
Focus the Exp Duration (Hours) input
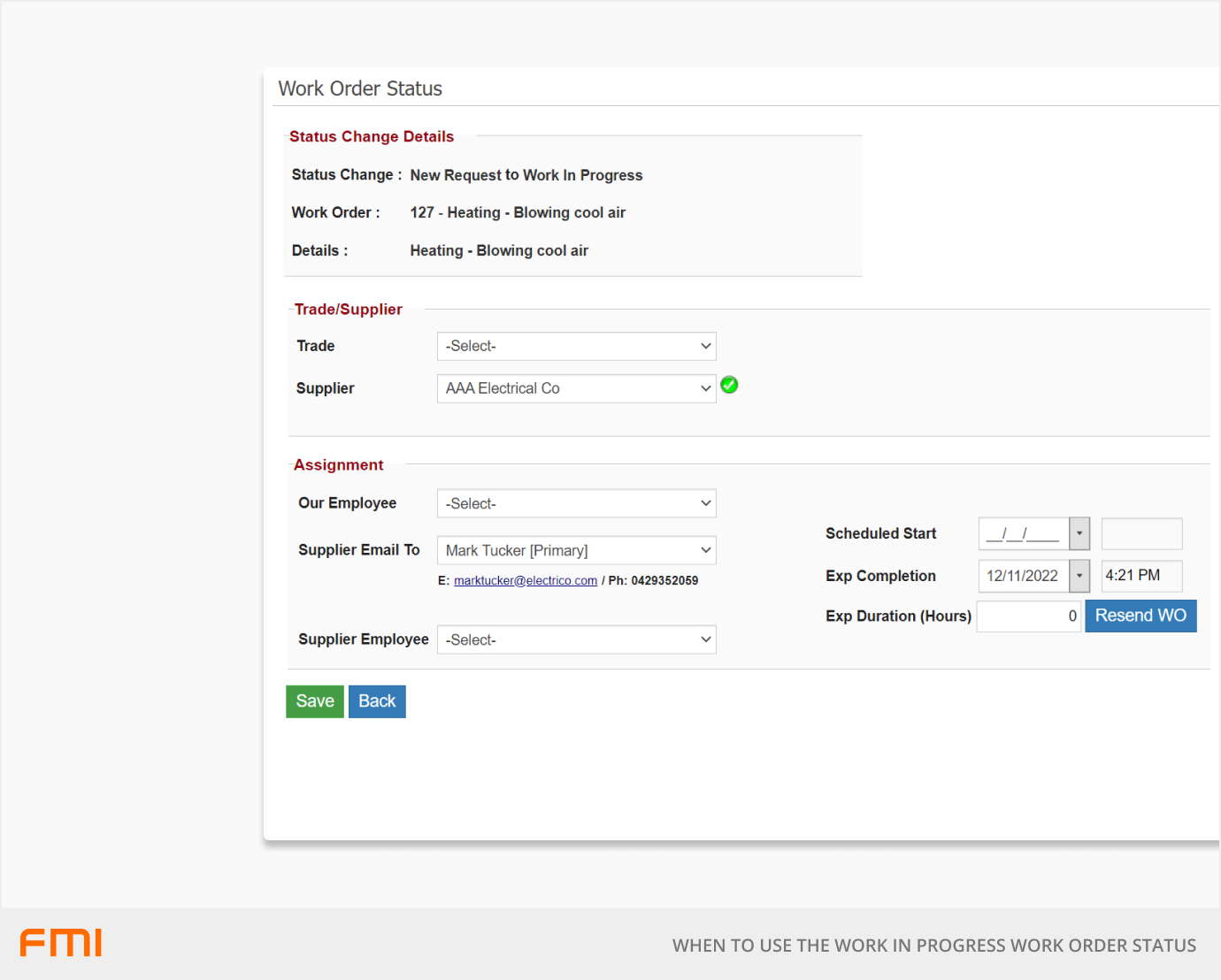(1028, 616)
